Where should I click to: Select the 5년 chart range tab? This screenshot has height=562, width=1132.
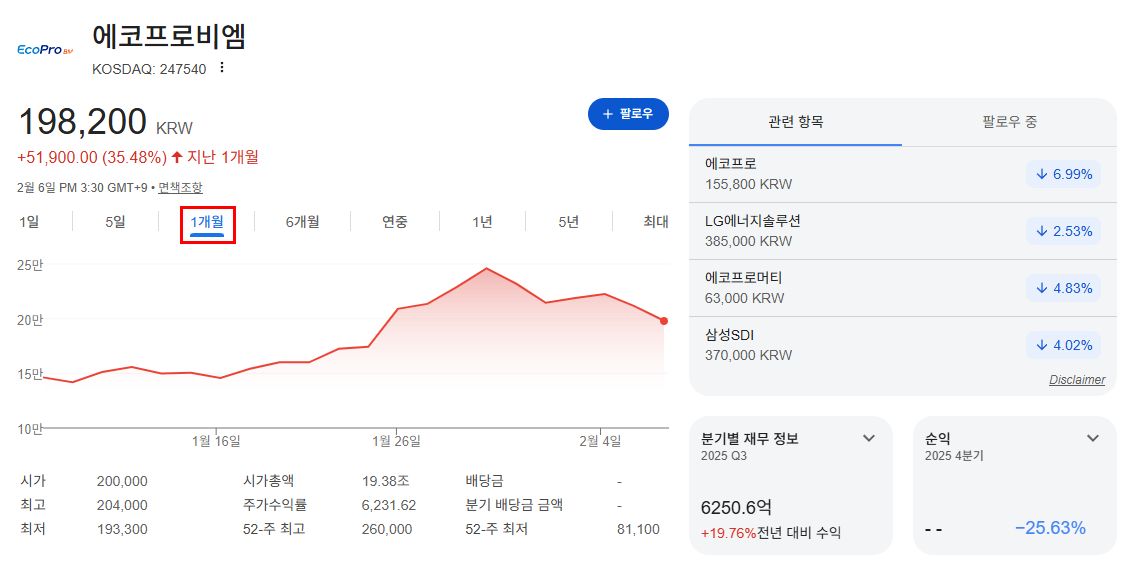568,222
